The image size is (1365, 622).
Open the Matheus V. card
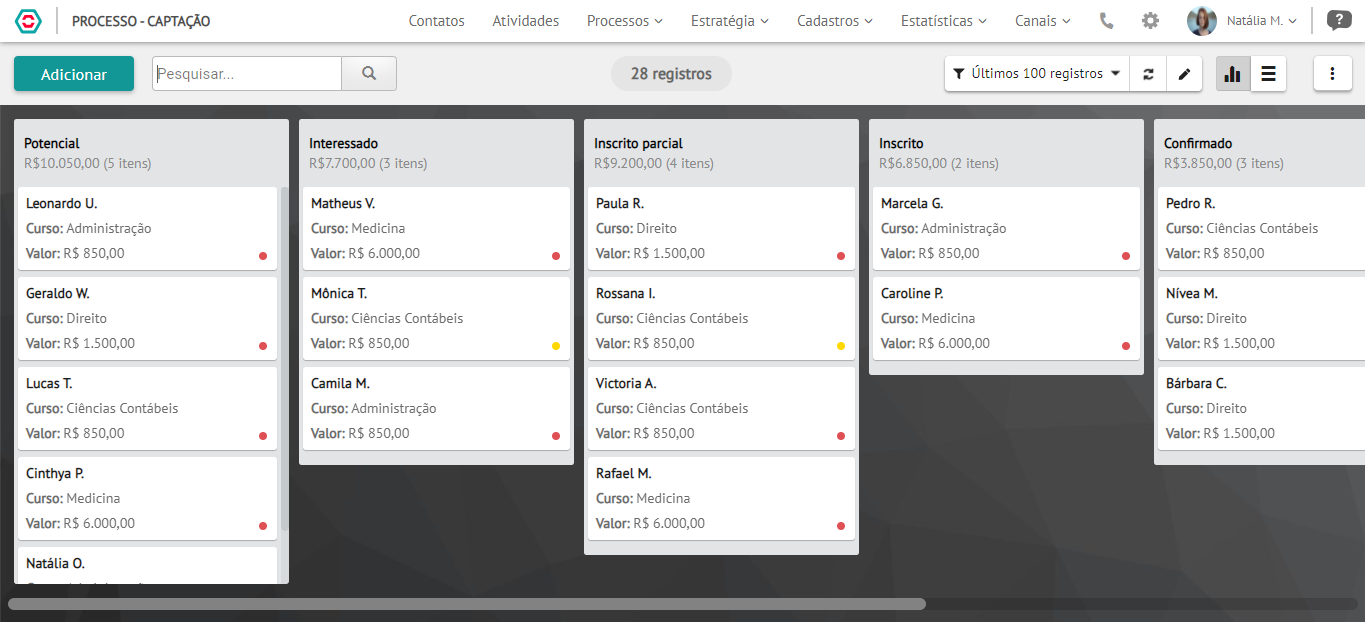click(x=436, y=228)
